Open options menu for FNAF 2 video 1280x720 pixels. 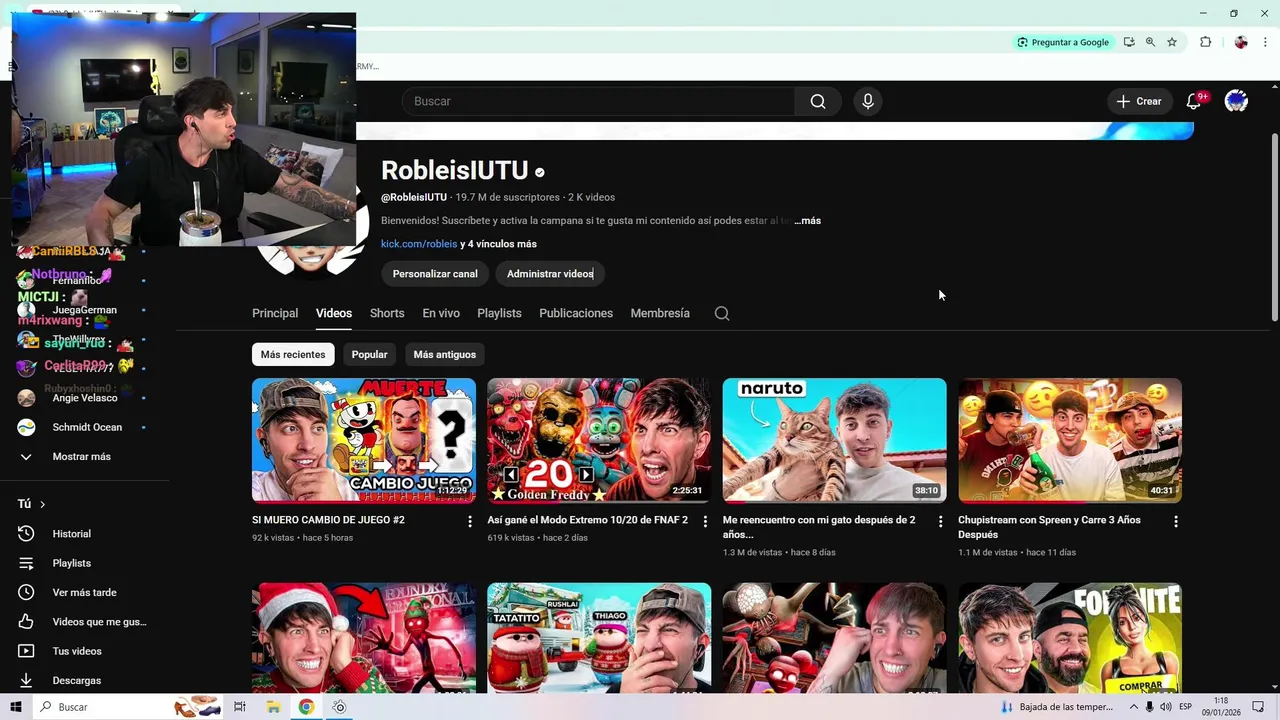[705, 521]
